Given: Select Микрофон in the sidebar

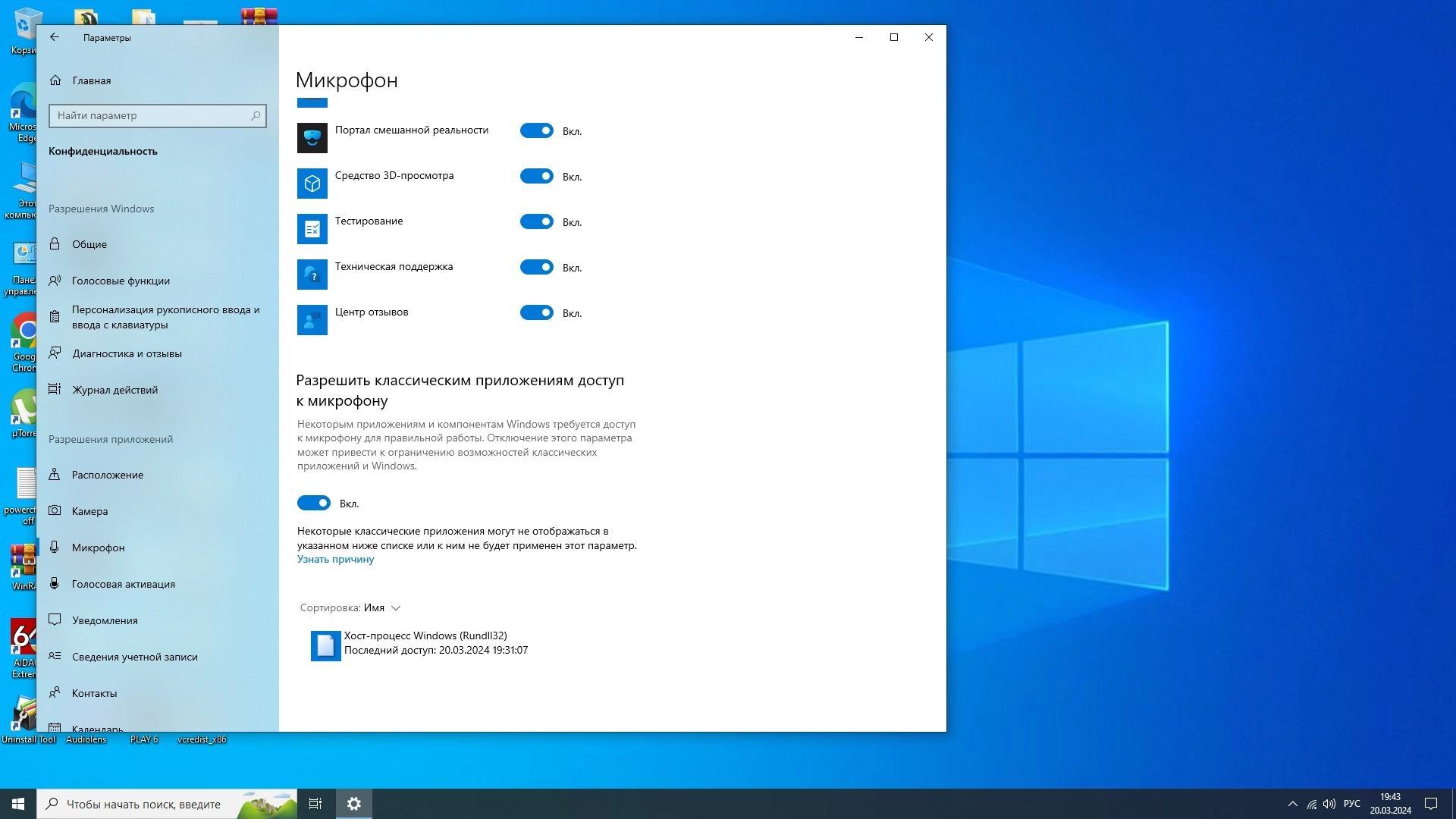Looking at the screenshot, I should click(158, 548).
